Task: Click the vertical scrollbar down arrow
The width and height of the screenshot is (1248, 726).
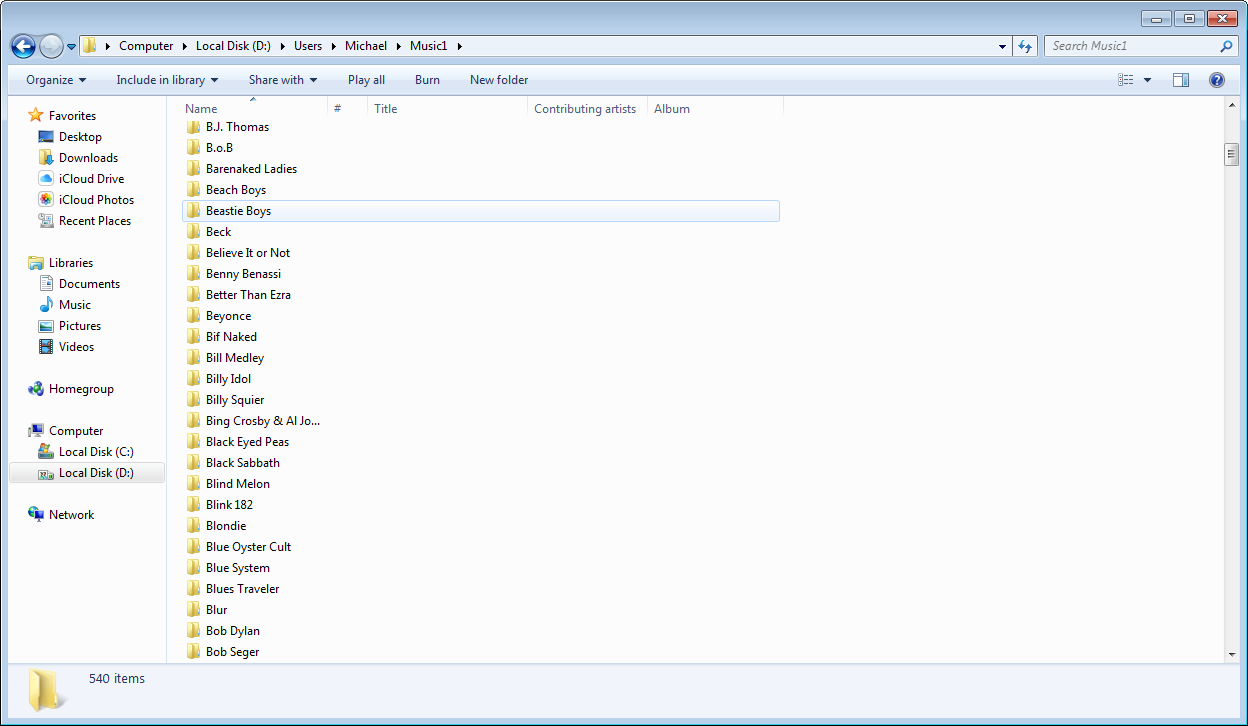Action: (1232, 654)
